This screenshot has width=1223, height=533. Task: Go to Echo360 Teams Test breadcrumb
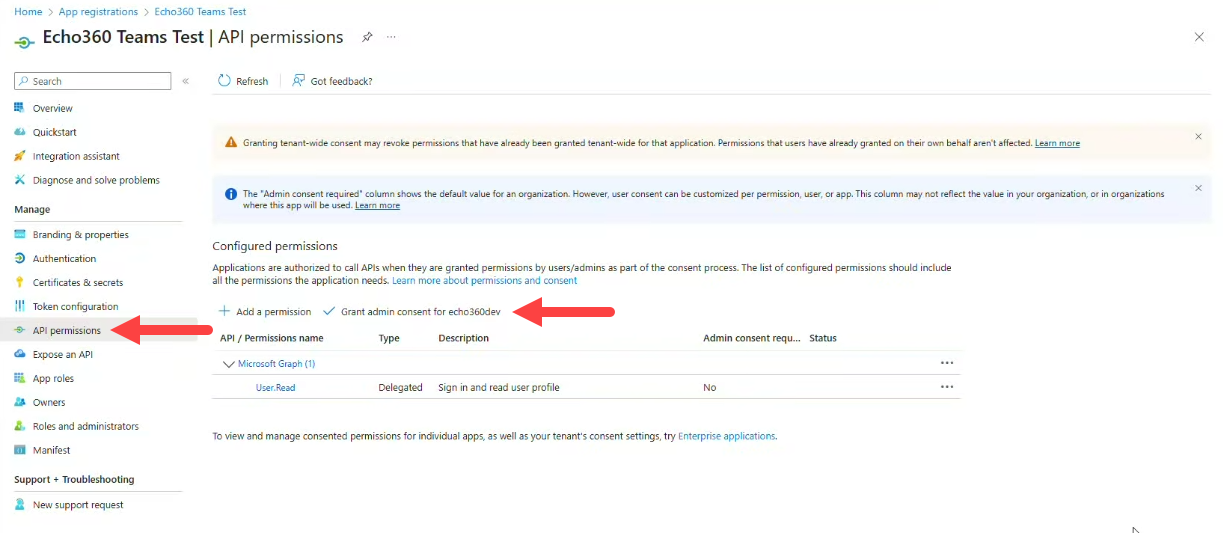coord(200,11)
